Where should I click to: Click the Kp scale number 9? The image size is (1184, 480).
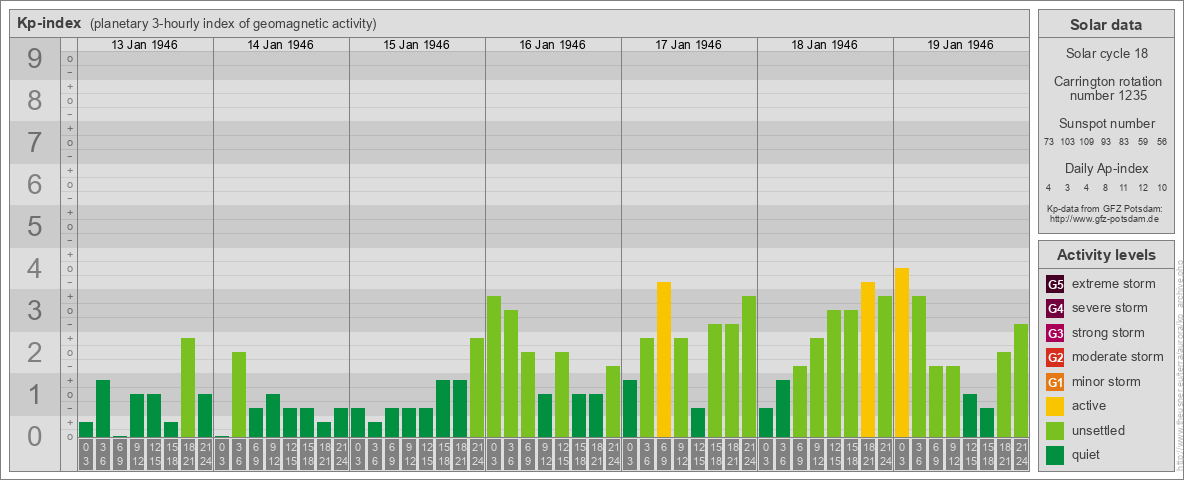click(35, 58)
